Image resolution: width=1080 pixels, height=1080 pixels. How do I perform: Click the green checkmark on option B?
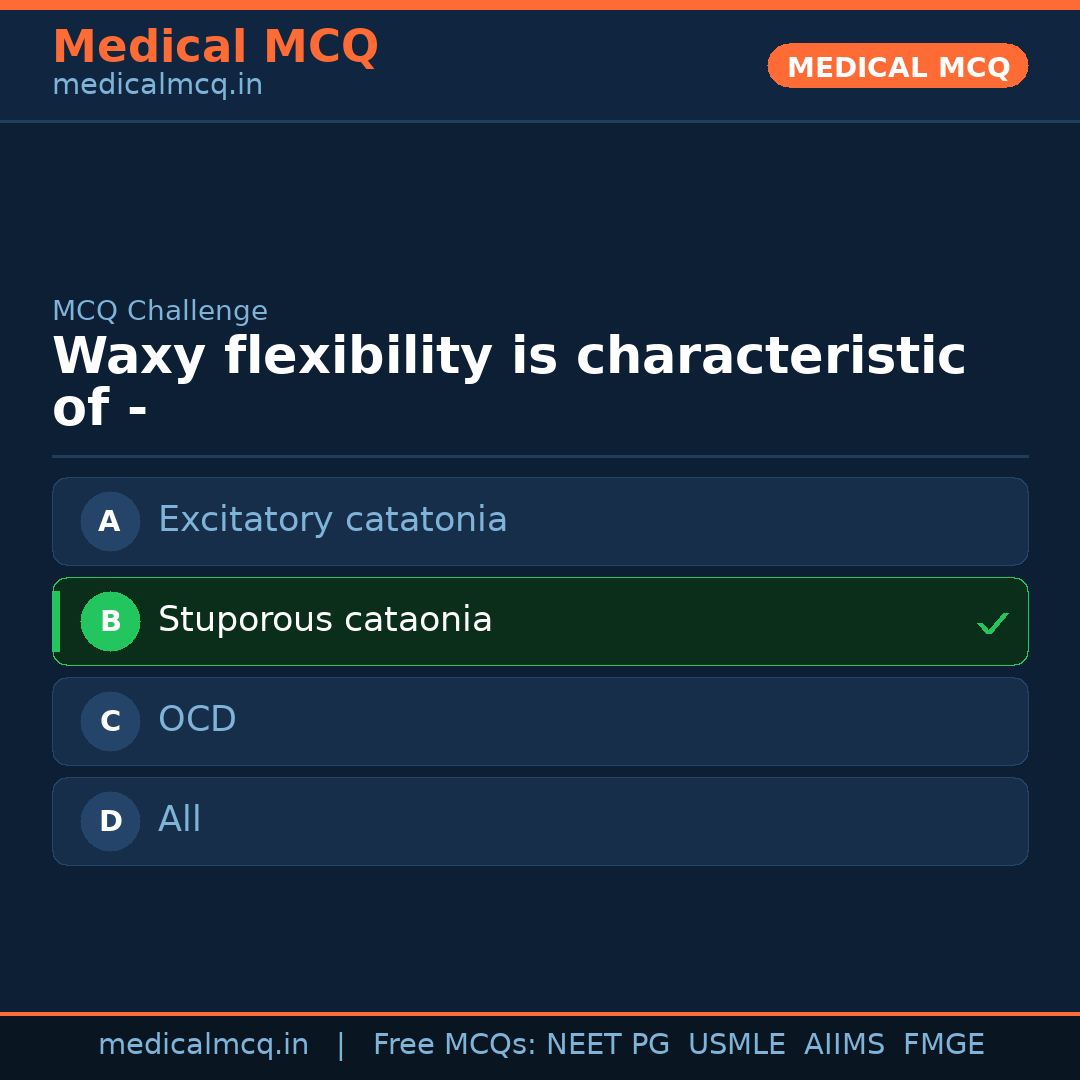click(992, 624)
